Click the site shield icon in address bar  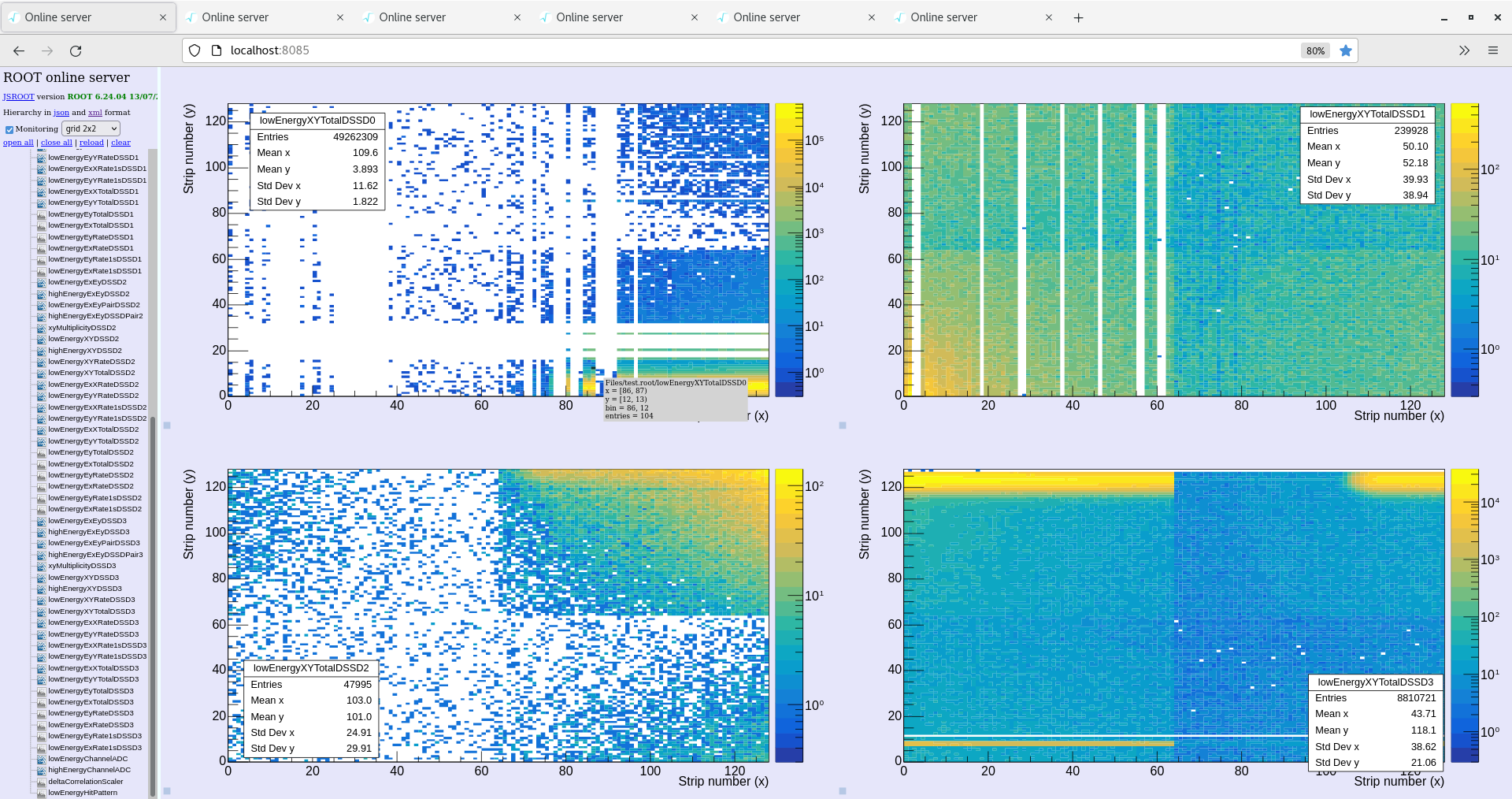[x=195, y=50]
